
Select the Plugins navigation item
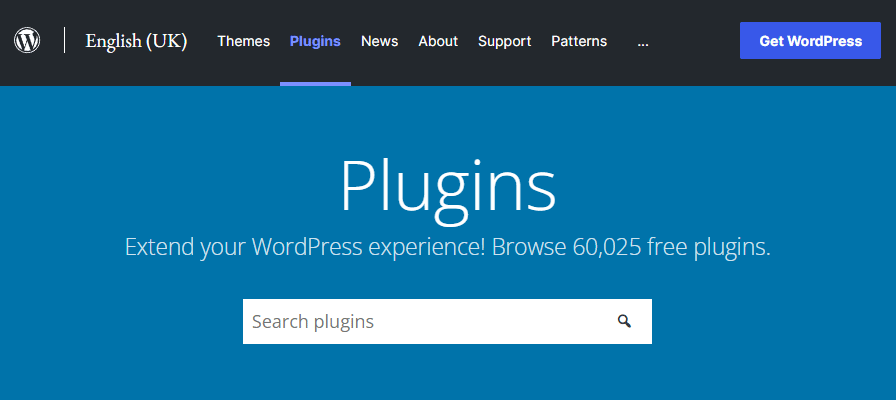315,41
